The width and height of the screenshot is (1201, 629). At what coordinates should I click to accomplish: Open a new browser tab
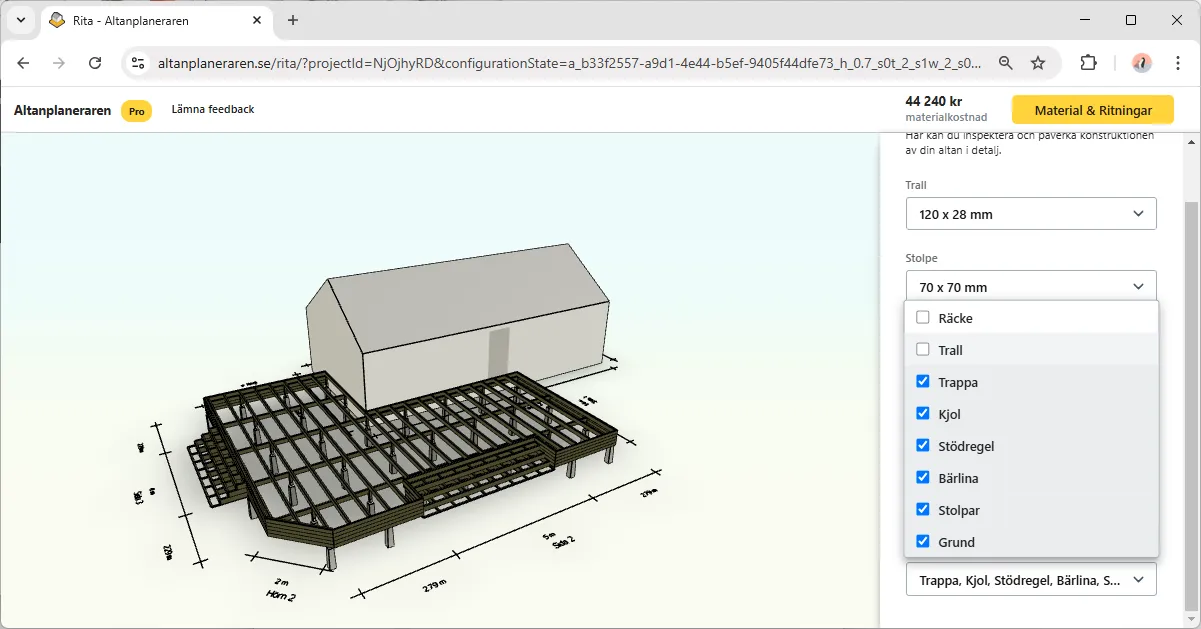(293, 20)
